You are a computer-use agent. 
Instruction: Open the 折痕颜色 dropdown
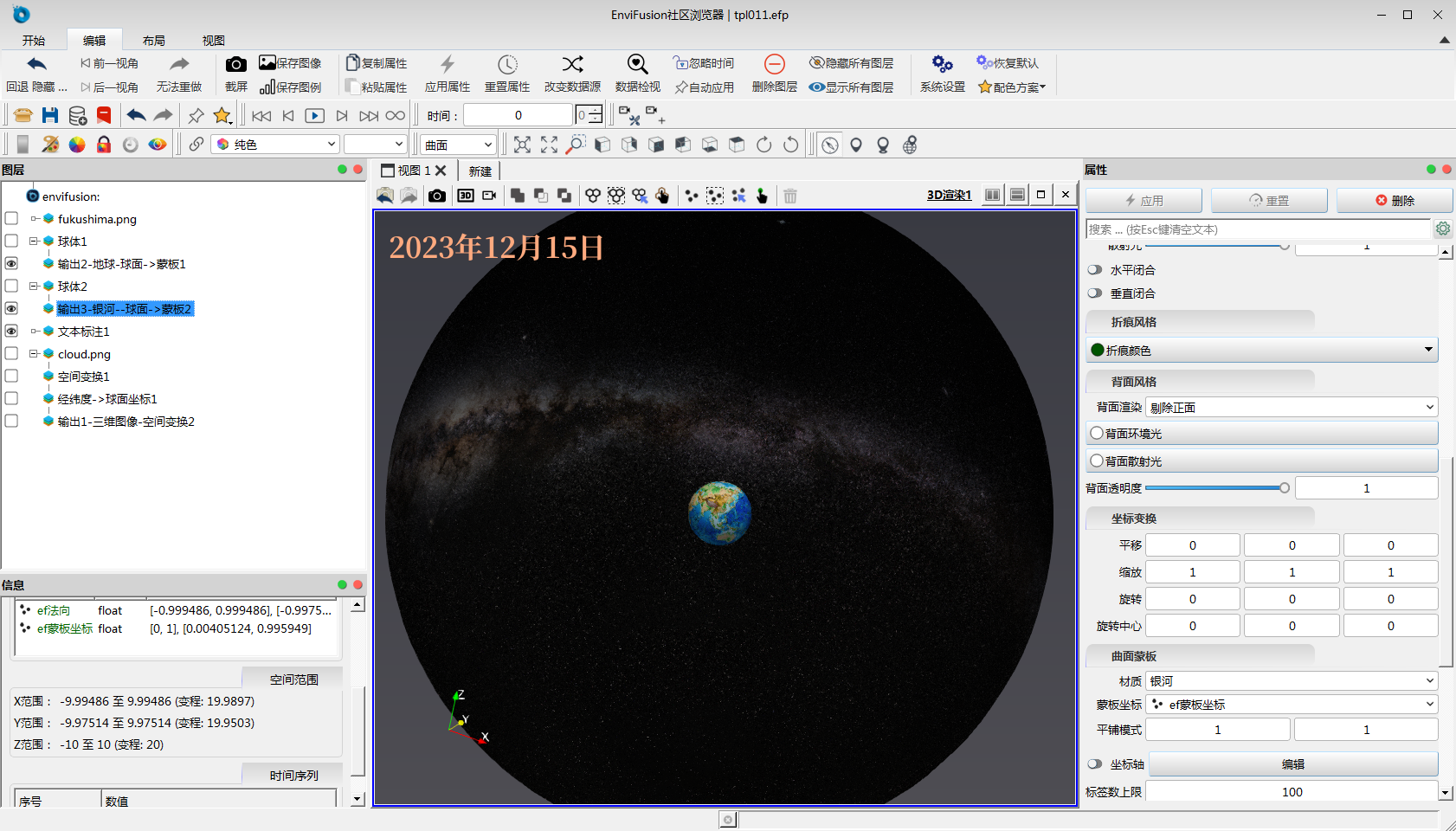1261,350
